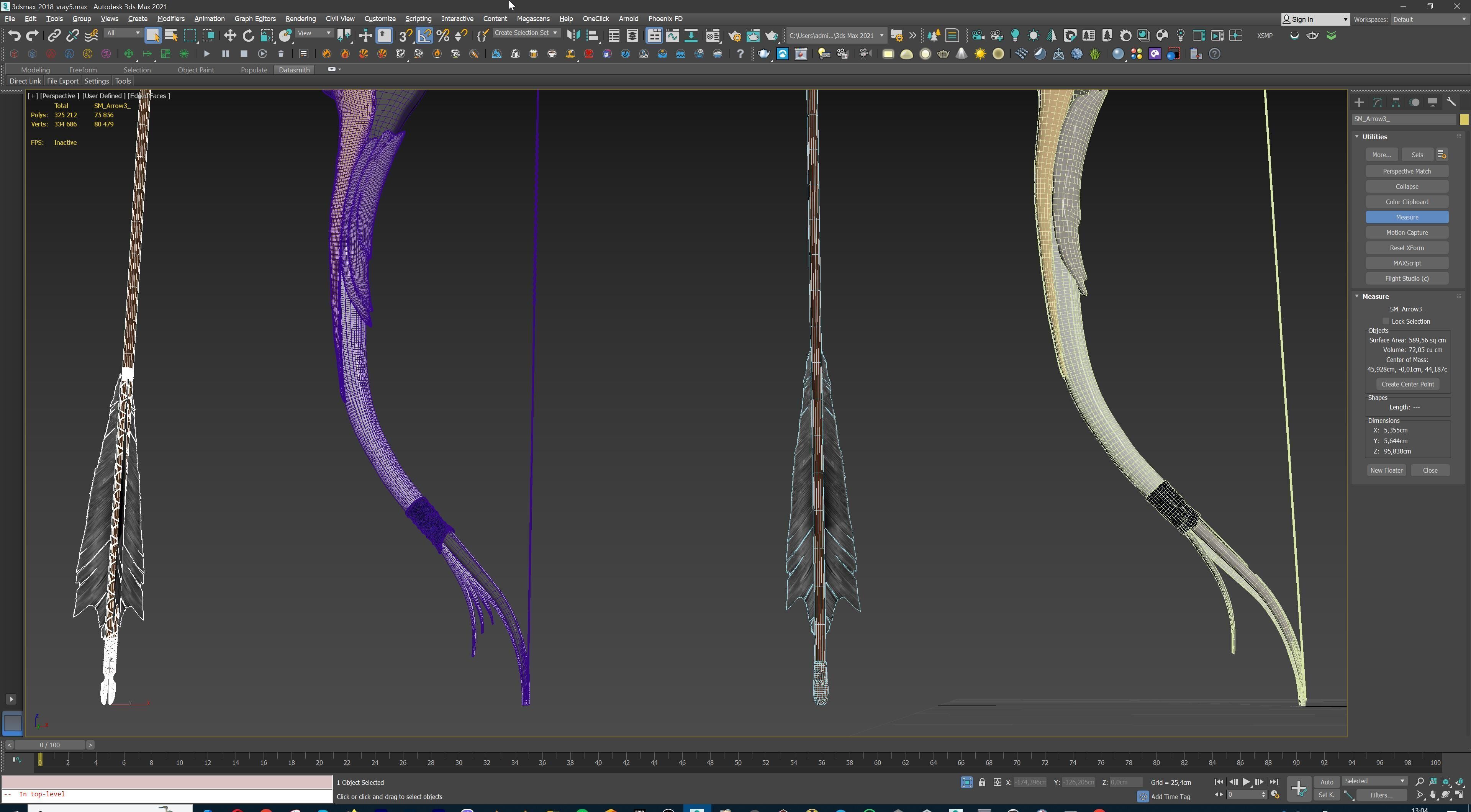Click the Zoom Extents All icon
The image size is (1471, 812).
1460,782
